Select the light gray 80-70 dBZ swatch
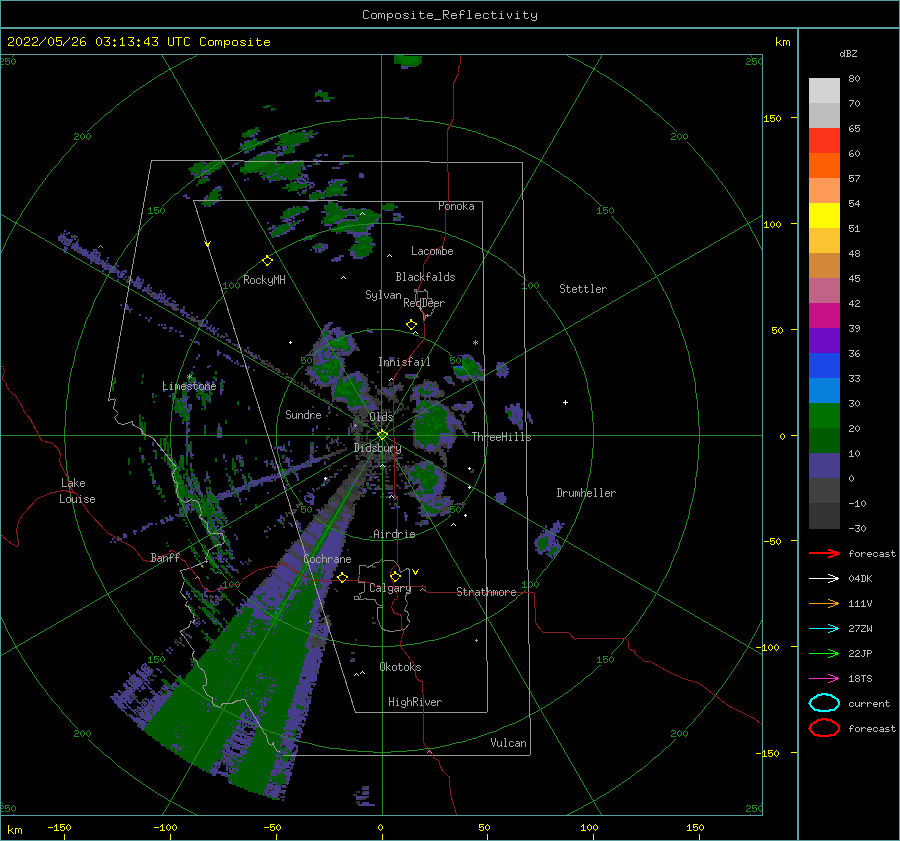 [824, 91]
